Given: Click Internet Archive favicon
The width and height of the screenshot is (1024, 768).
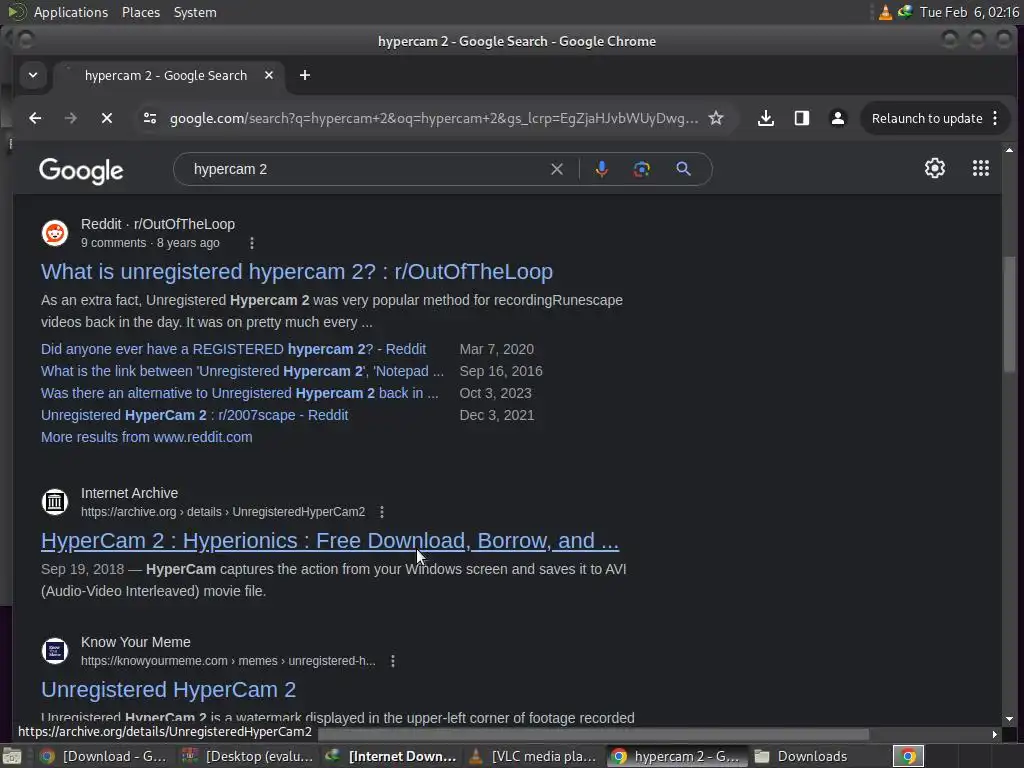Looking at the screenshot, I should 55,502.
